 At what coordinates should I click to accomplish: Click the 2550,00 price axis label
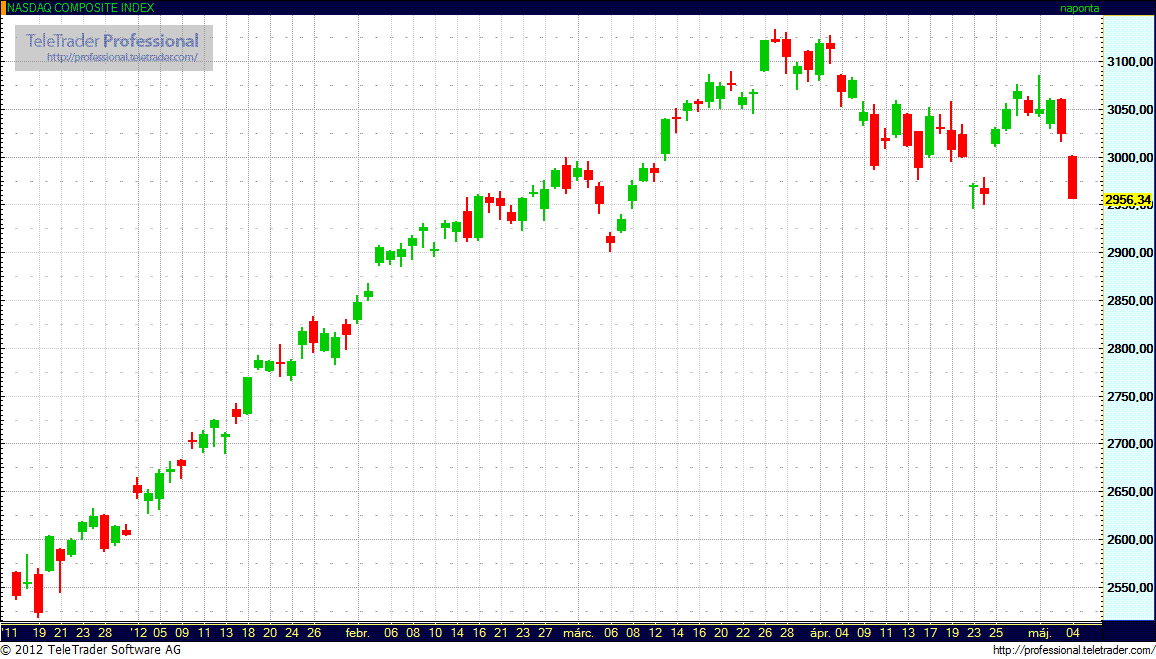pyautogui.click(x=1131, y=587)
